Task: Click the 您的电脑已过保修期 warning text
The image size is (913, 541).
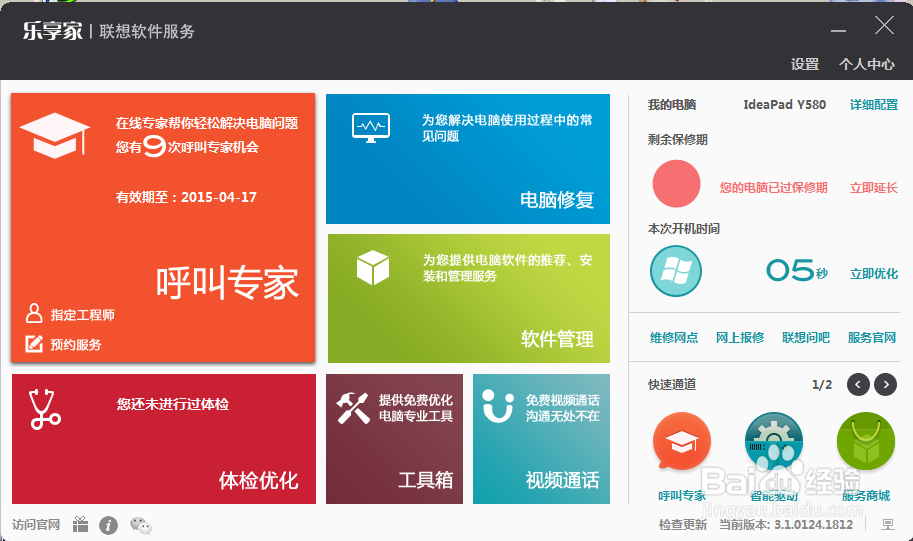Action: coord(773,188)
